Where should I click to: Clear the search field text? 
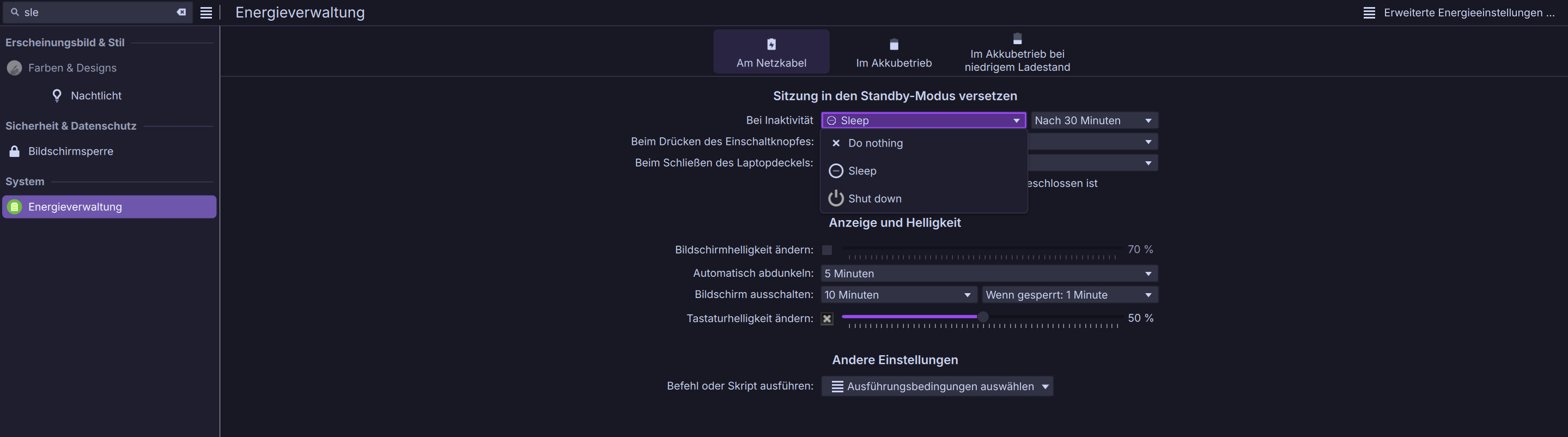[x=181, y=12]
